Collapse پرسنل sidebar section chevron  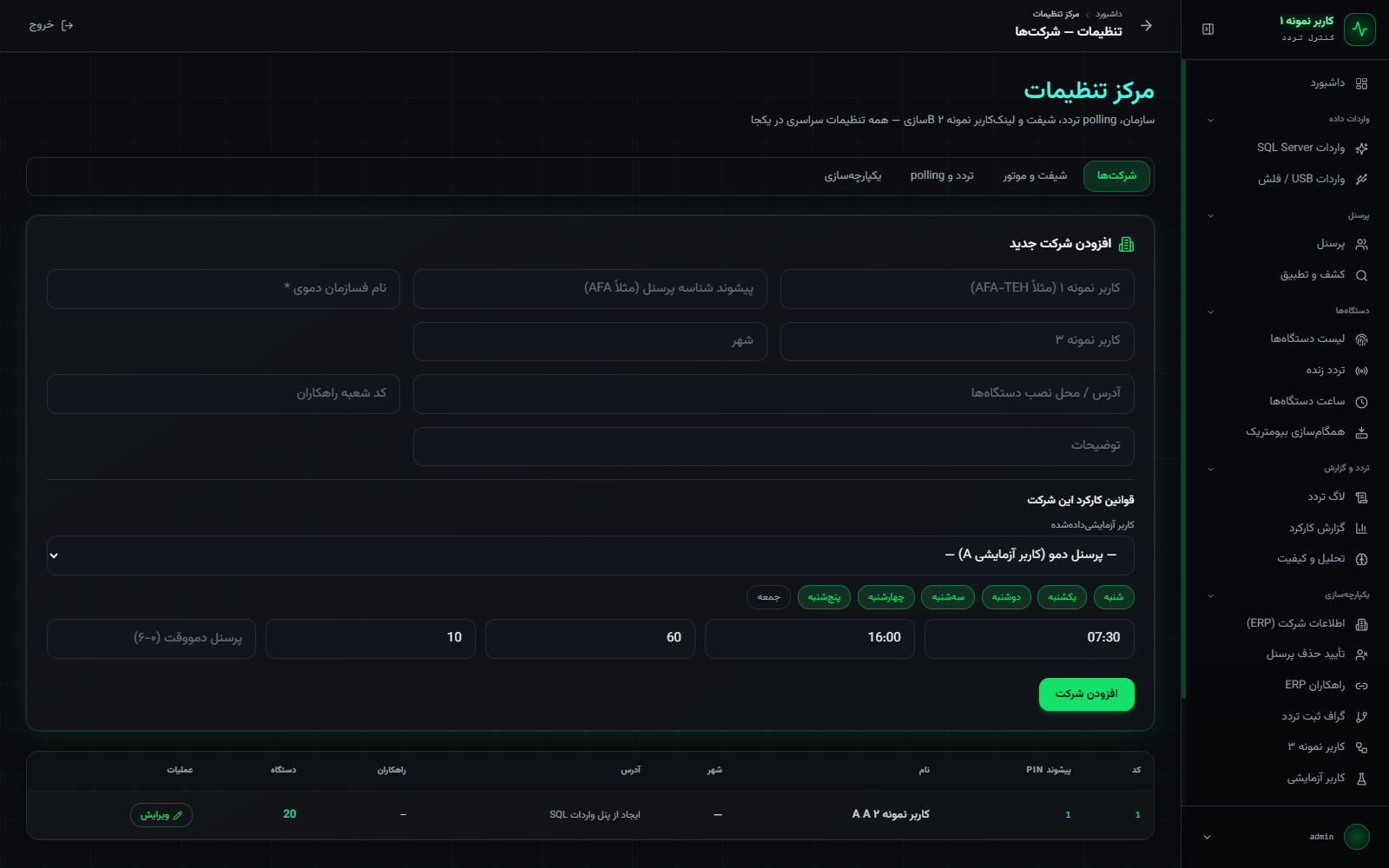click(1210, 216)
